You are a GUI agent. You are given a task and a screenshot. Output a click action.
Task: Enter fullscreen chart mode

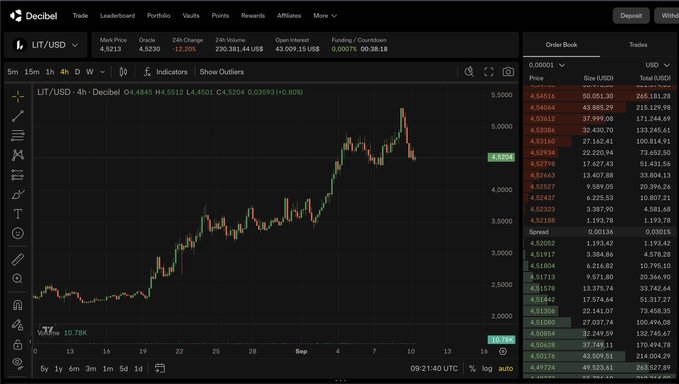[x=489, y=72]
